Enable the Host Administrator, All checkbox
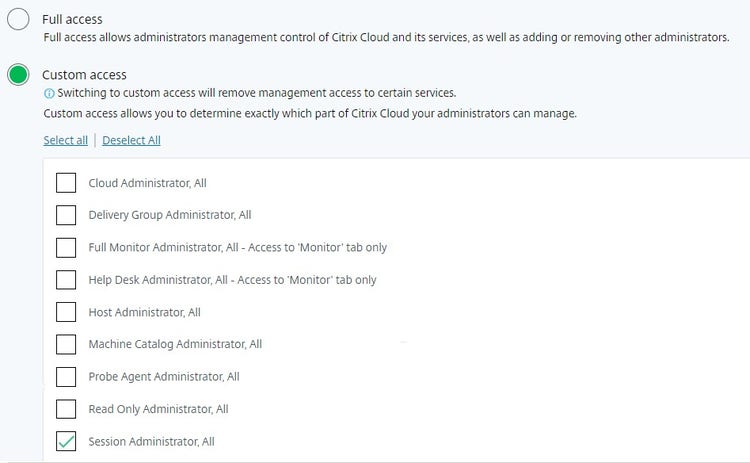 pyautogui.click(x=66, y=312)
